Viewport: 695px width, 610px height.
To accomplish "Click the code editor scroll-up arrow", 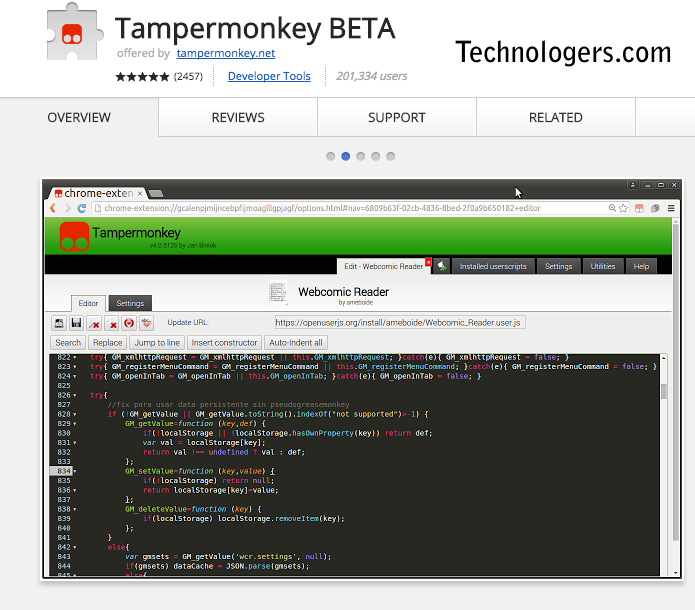I will coord(664,358).
